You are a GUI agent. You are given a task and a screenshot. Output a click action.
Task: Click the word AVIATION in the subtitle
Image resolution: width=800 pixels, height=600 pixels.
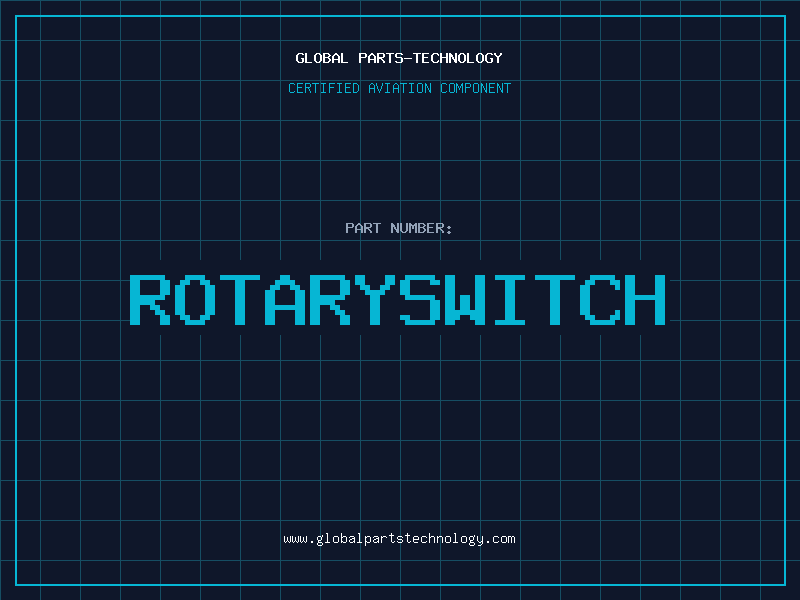(399, 88)
